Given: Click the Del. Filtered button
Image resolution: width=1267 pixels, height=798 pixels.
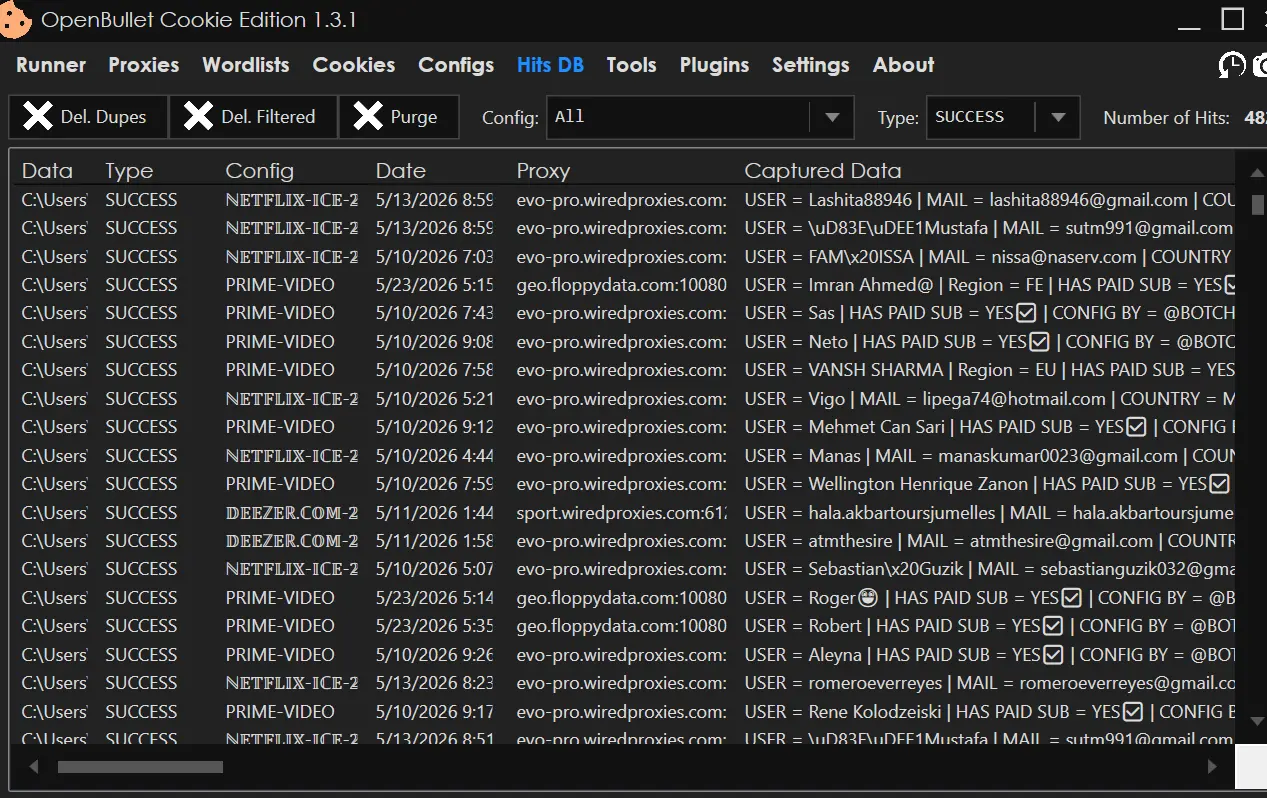Looking at the screenshot, I should (254, 117).
